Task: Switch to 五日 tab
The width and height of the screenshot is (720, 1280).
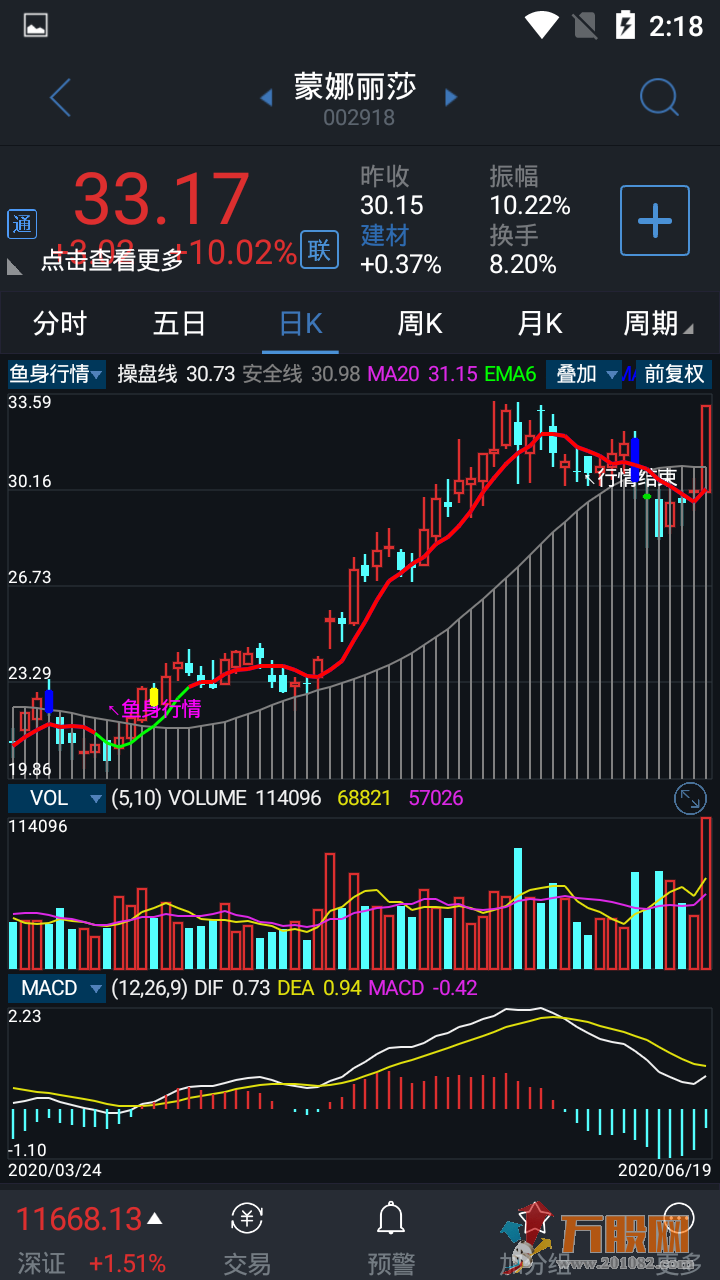Action: (180, 323)
